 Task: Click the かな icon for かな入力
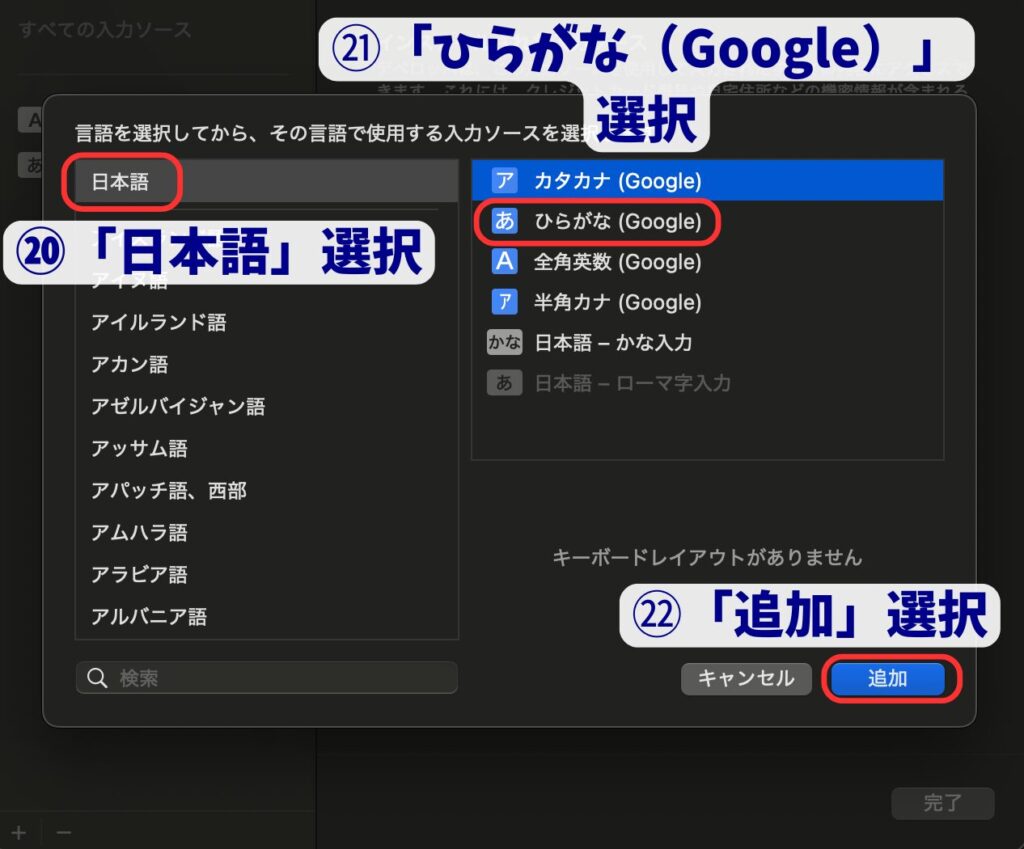(x=504, y=342)
